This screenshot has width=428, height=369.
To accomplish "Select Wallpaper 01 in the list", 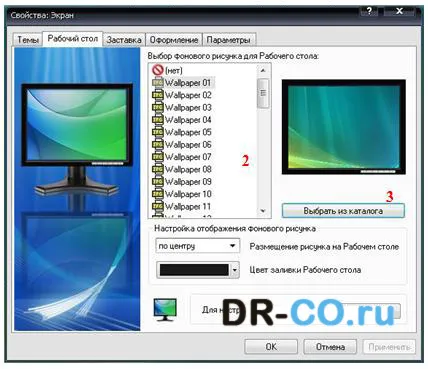I will [188, 83].
